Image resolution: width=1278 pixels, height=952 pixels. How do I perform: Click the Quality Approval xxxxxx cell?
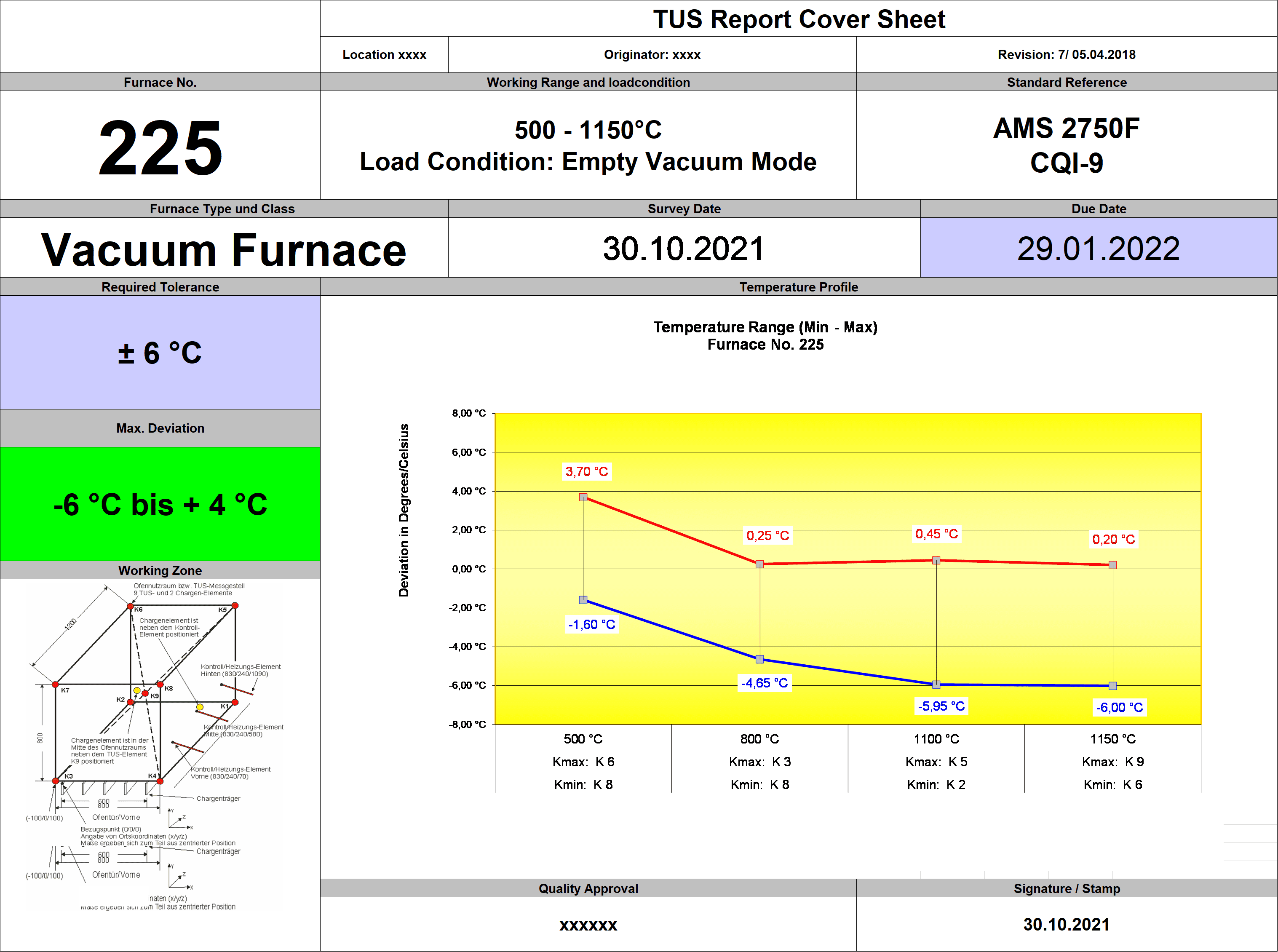(588, 924)
